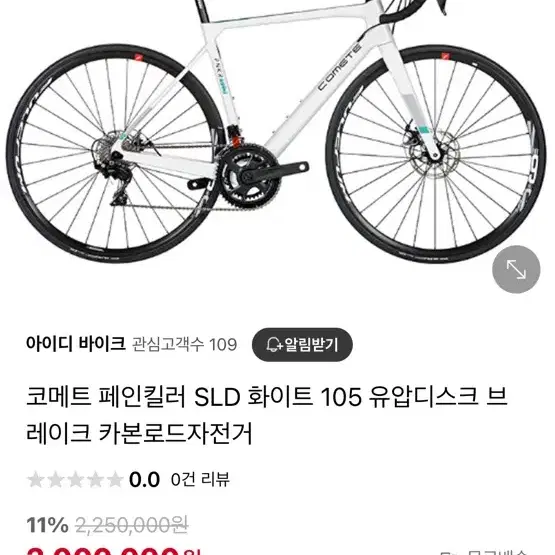Click the struck-through 2,250,000원 price

tap(132, 525)
